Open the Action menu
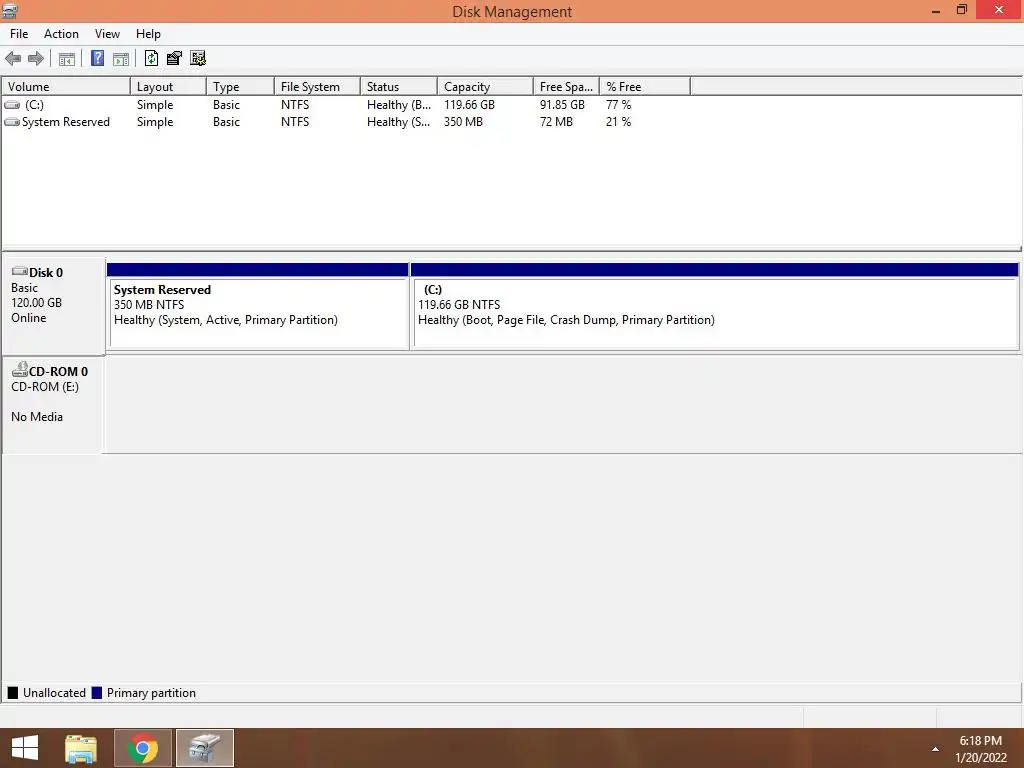The width and height of the screenshot is (1024, 768). click(x=61, y=34)
